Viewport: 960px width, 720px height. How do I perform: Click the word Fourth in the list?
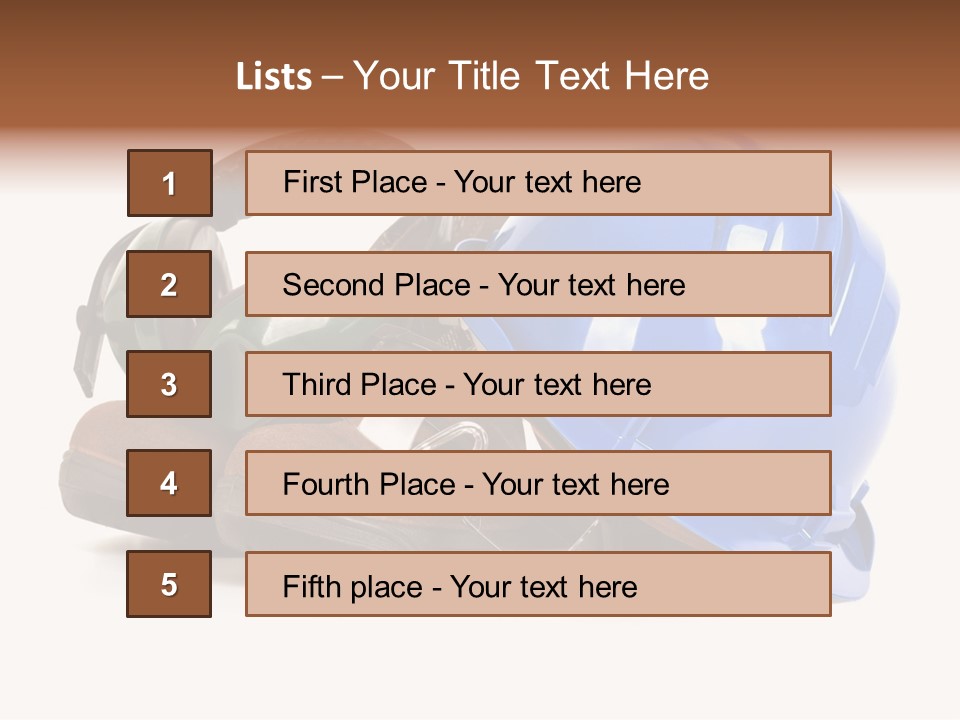tap(325, 485)
